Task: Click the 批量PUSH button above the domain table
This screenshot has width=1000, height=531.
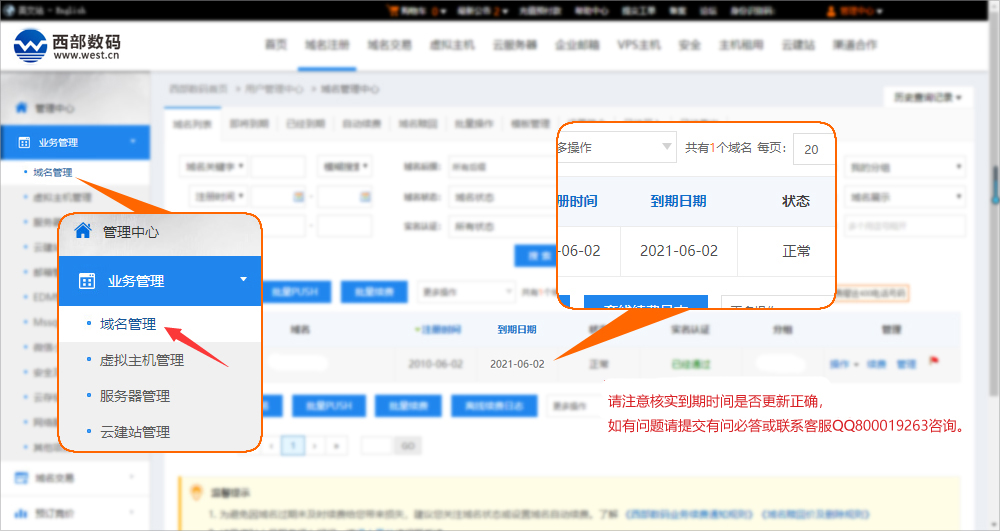Action: click(292, 292)
